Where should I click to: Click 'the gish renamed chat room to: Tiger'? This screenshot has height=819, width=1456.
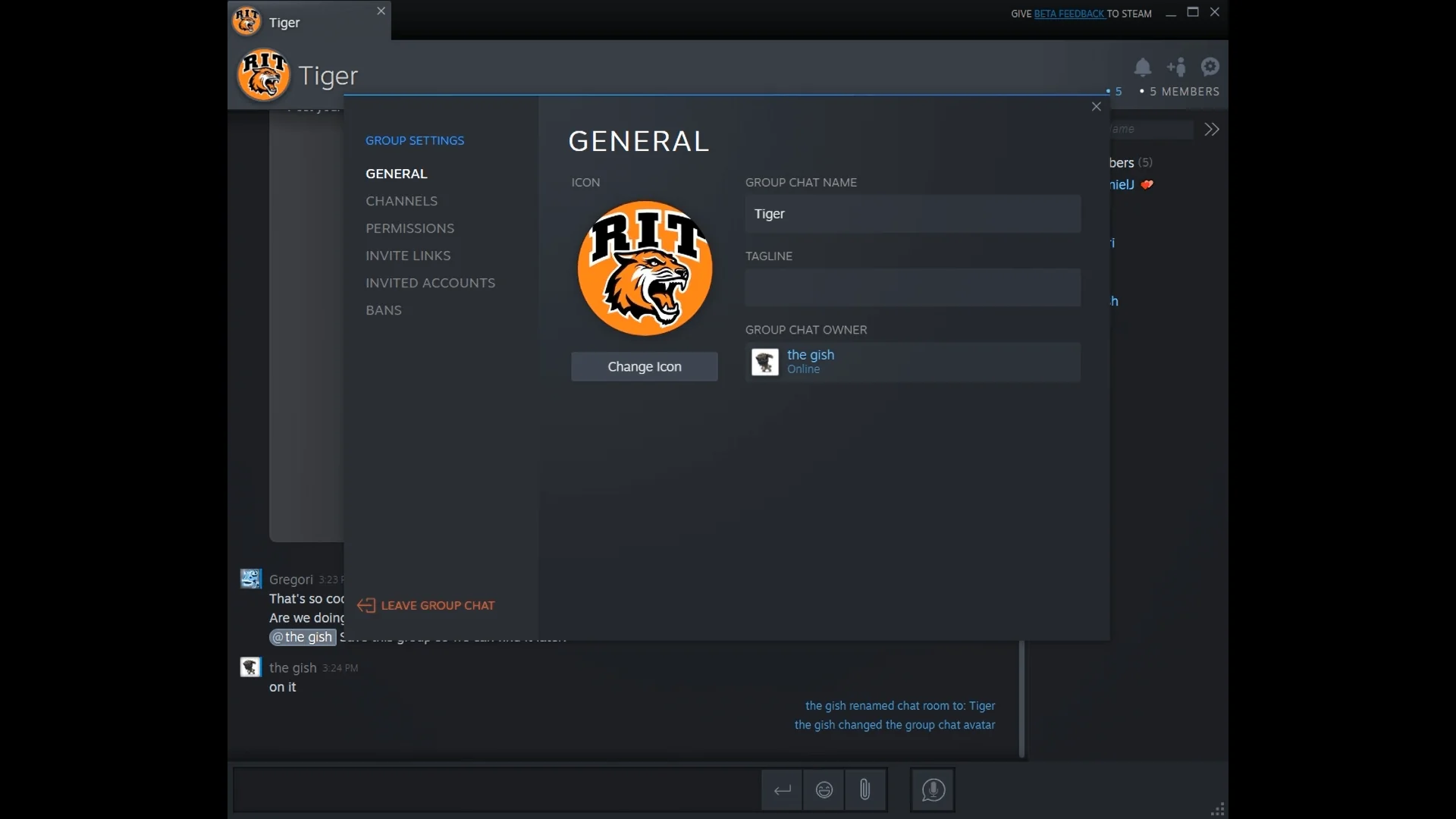coord(900,705)
